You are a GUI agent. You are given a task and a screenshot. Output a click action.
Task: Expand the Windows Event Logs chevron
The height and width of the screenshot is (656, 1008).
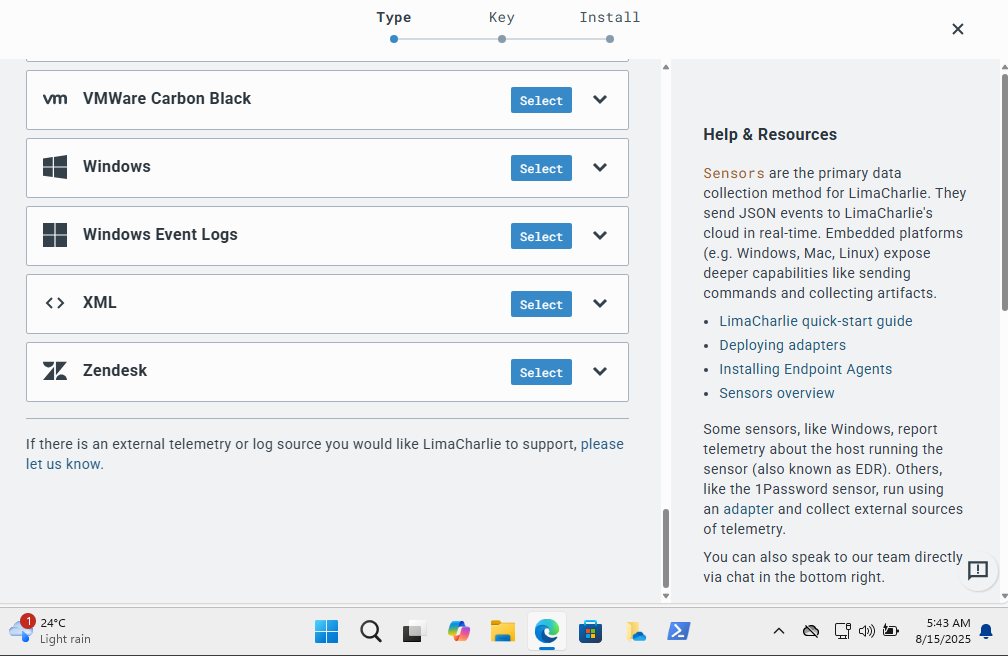click(x=600, y=235)
